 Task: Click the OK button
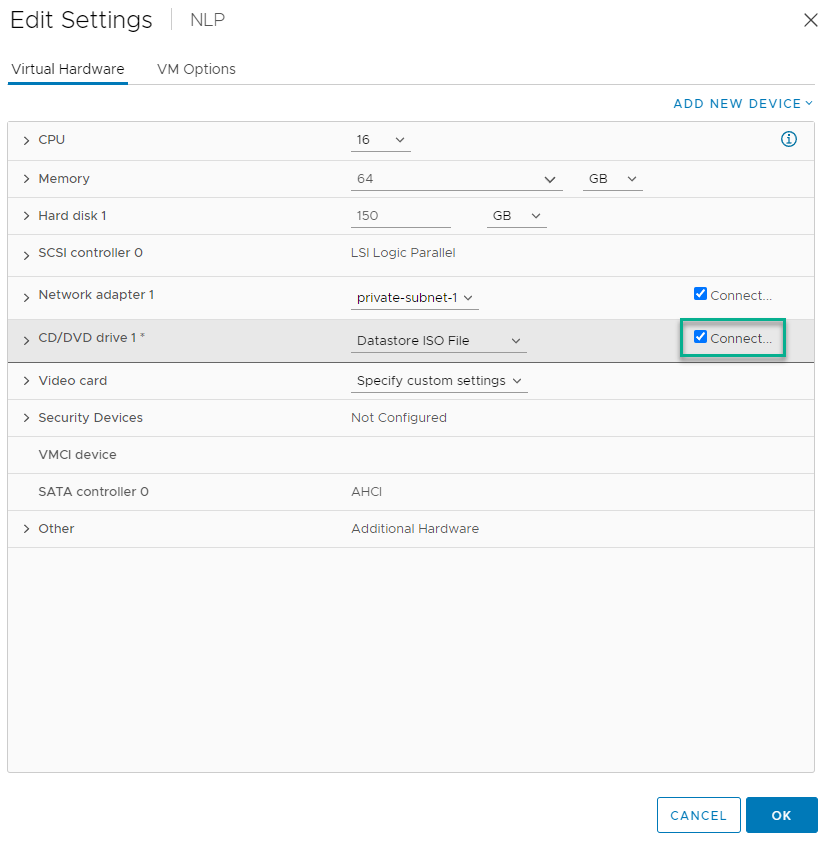click(781, 815)
